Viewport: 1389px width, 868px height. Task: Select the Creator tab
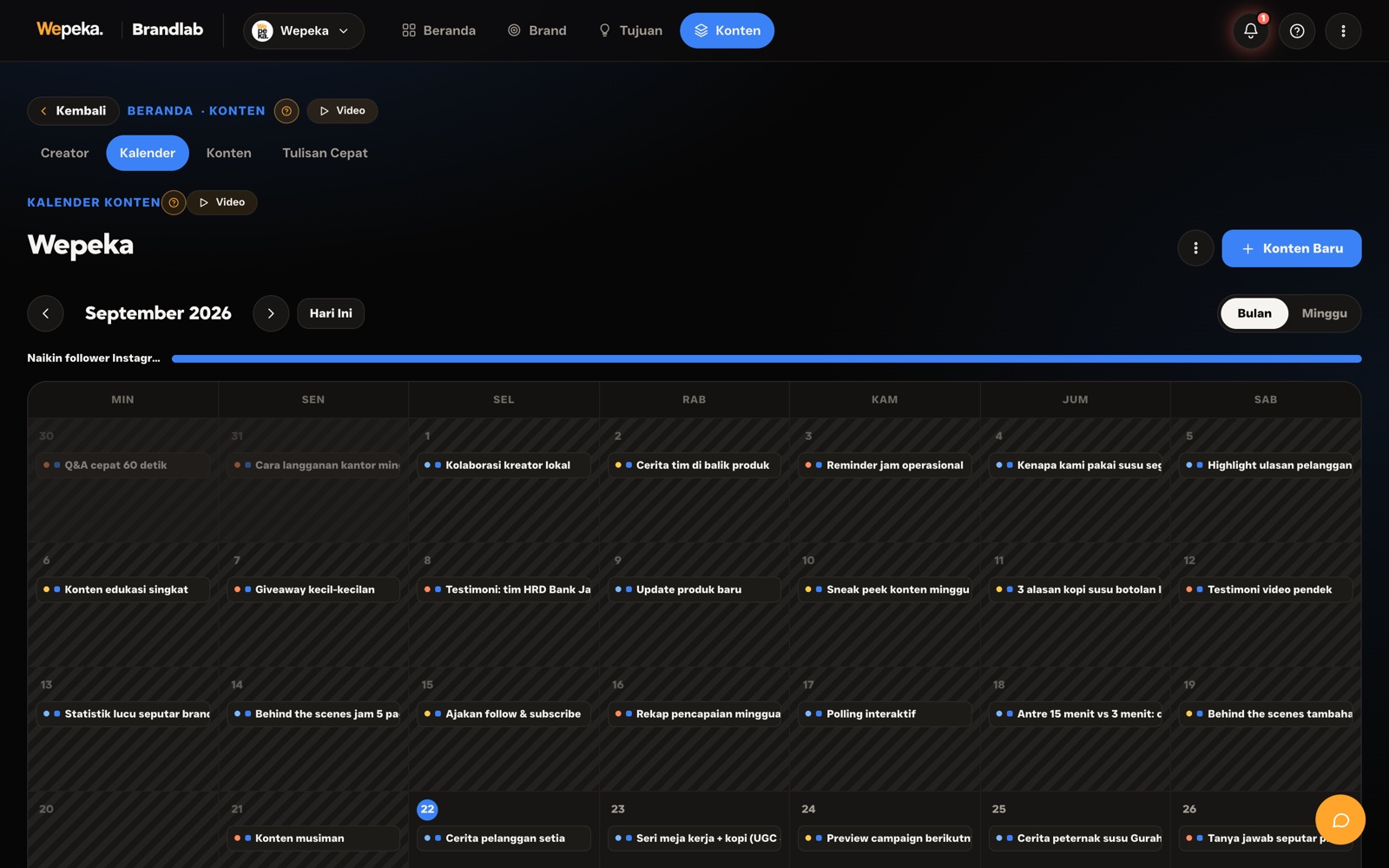[65, 153]
